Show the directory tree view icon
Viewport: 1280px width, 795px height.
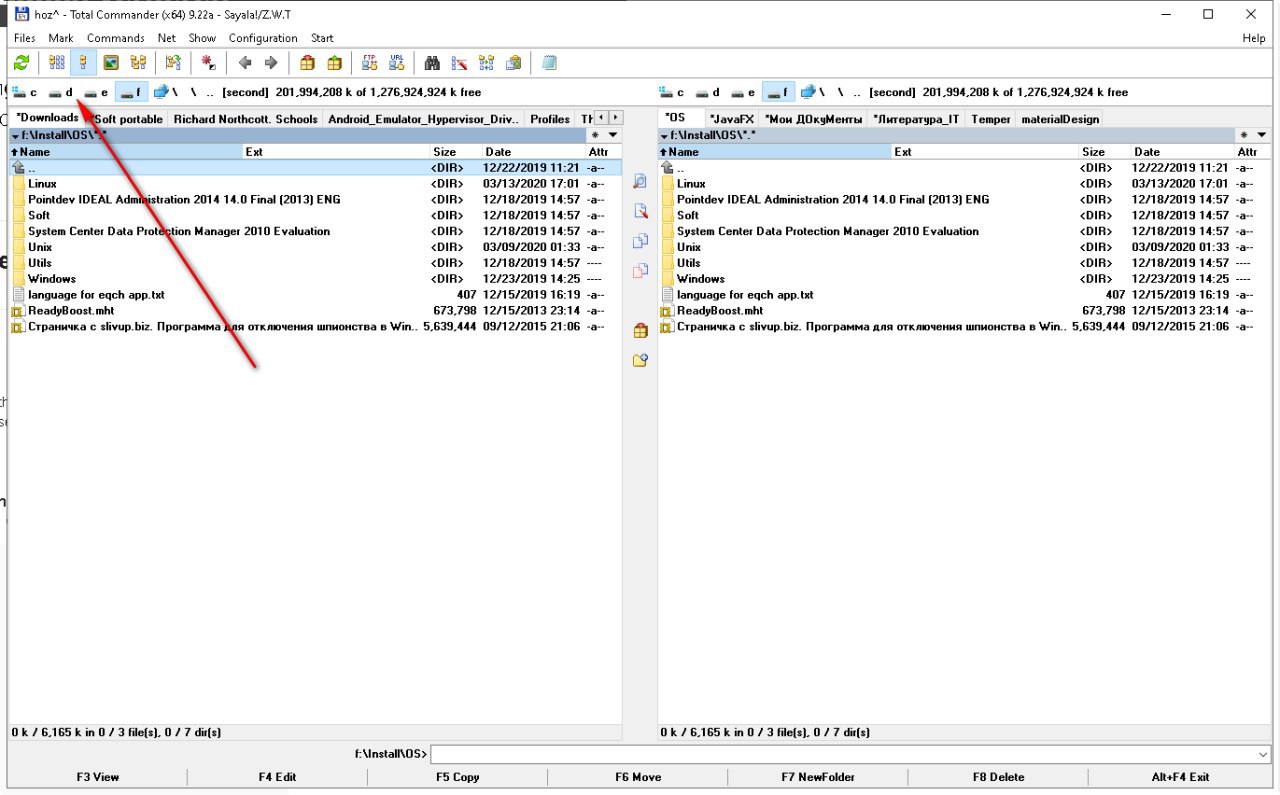tap(138, 63)
